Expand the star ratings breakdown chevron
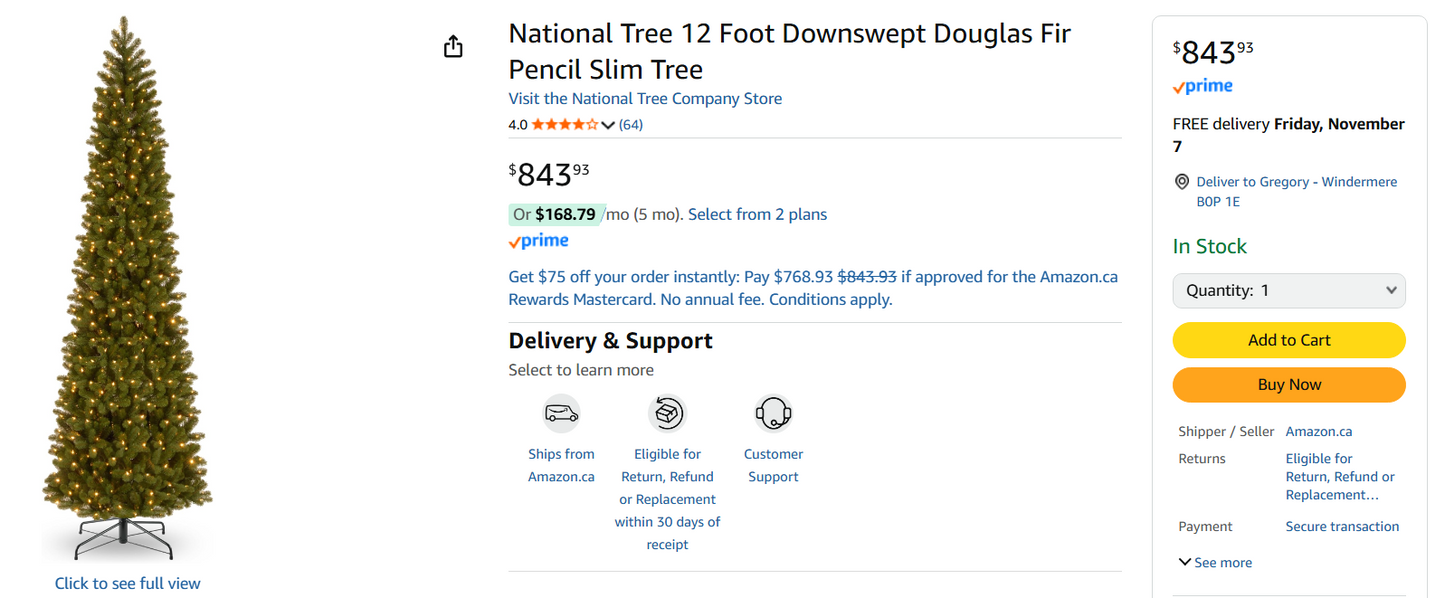This screenshot has width=1445, height=598. pos(608,124)
